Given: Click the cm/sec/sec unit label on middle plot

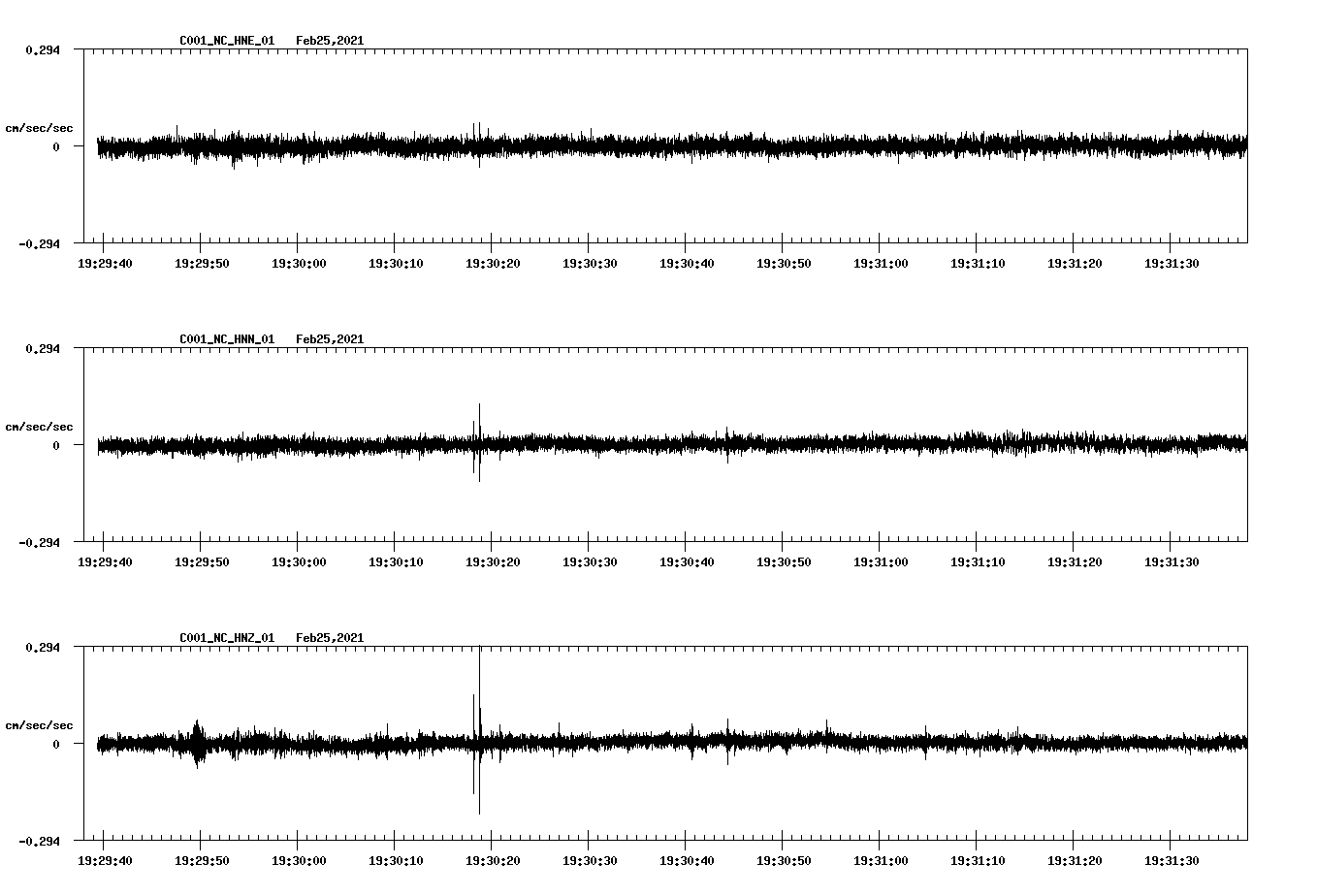Looking at the screenshot, I should tap(40, 426).
